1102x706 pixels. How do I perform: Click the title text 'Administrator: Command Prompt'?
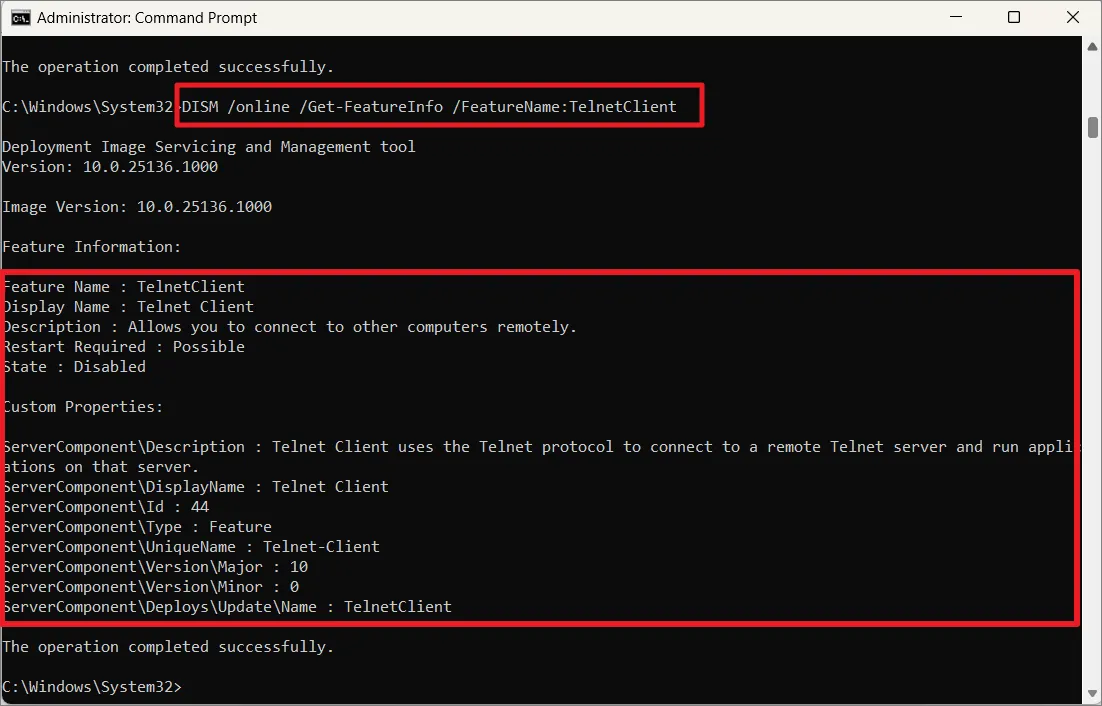coord(147,18)
